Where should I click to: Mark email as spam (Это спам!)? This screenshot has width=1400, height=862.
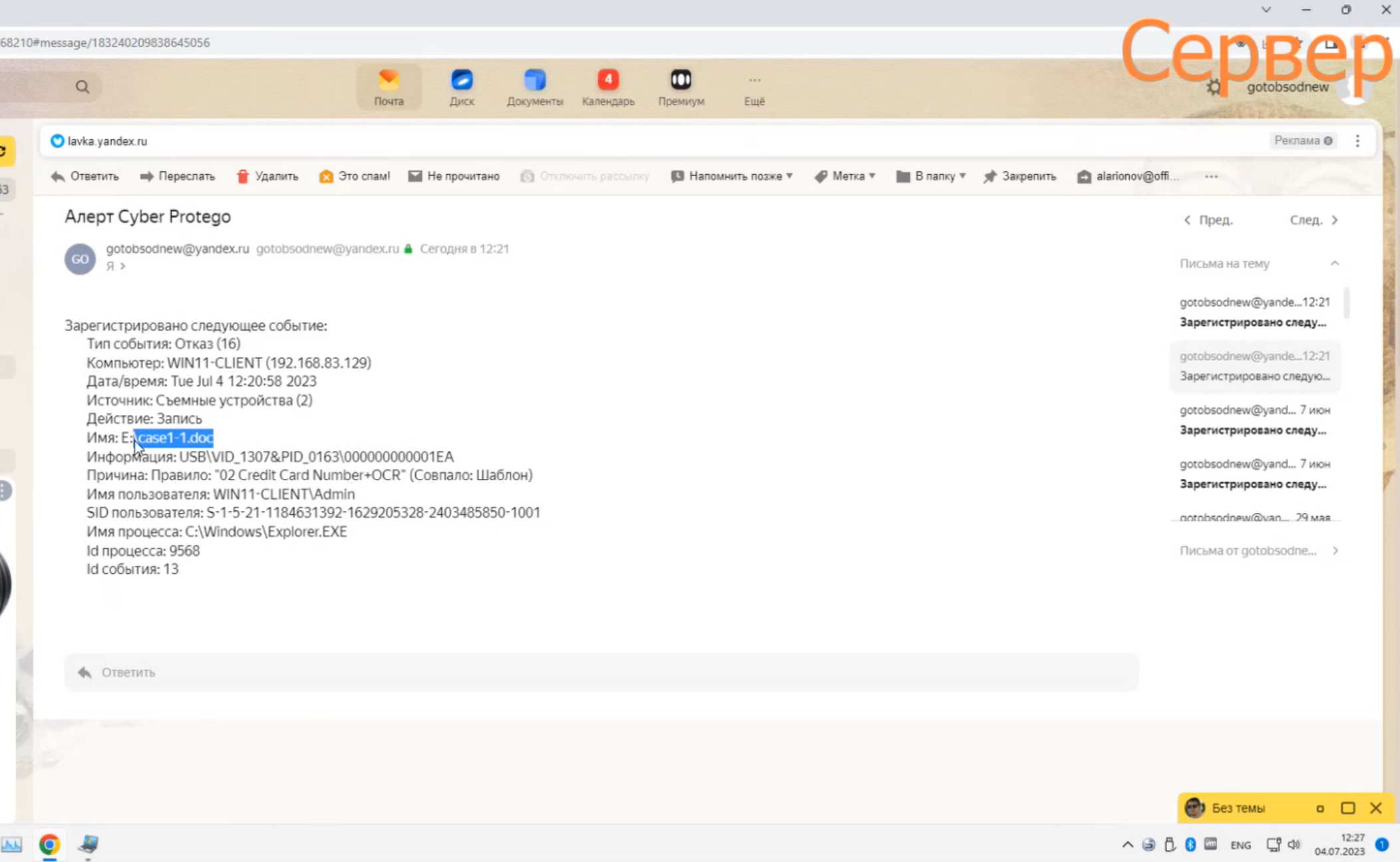[355, 176]
